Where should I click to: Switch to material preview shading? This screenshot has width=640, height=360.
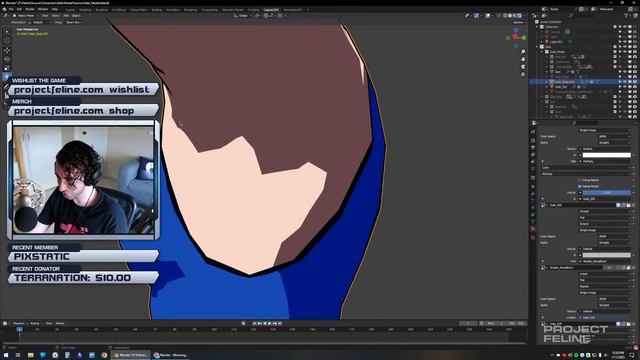515,16
